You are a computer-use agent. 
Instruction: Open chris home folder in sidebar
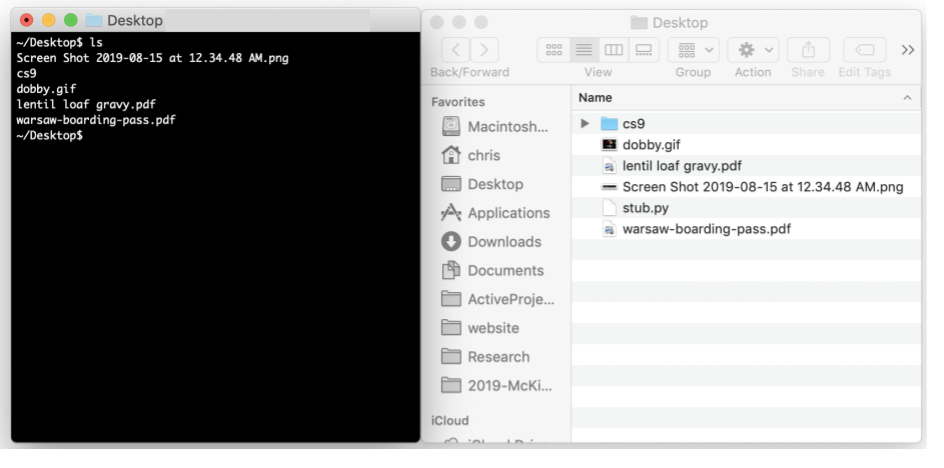471,155
